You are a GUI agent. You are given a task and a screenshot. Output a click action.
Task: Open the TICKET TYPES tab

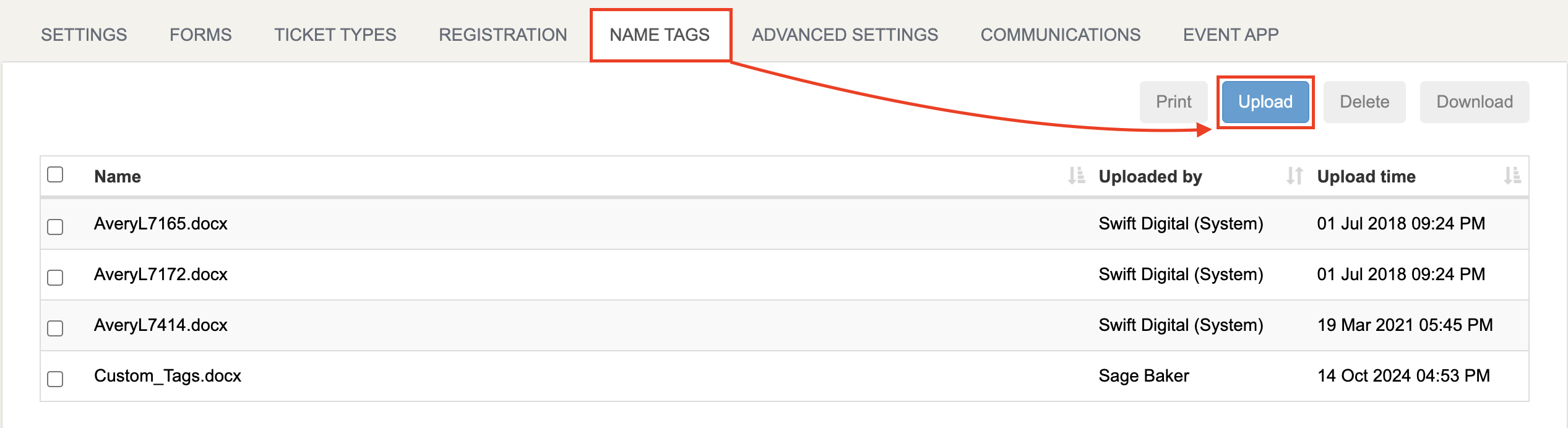335,35
